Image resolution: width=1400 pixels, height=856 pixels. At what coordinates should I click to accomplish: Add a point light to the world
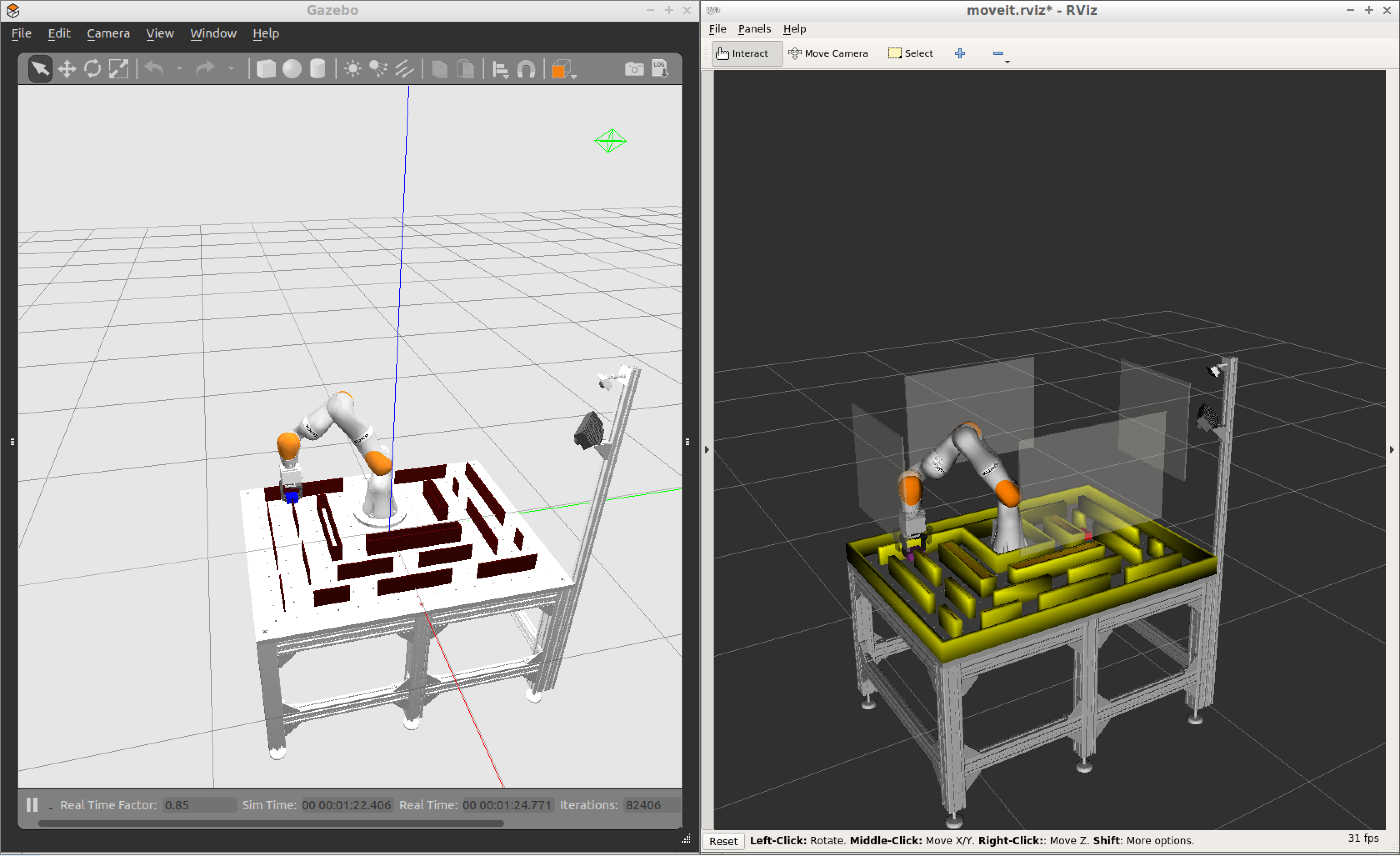tap(352, 68)
